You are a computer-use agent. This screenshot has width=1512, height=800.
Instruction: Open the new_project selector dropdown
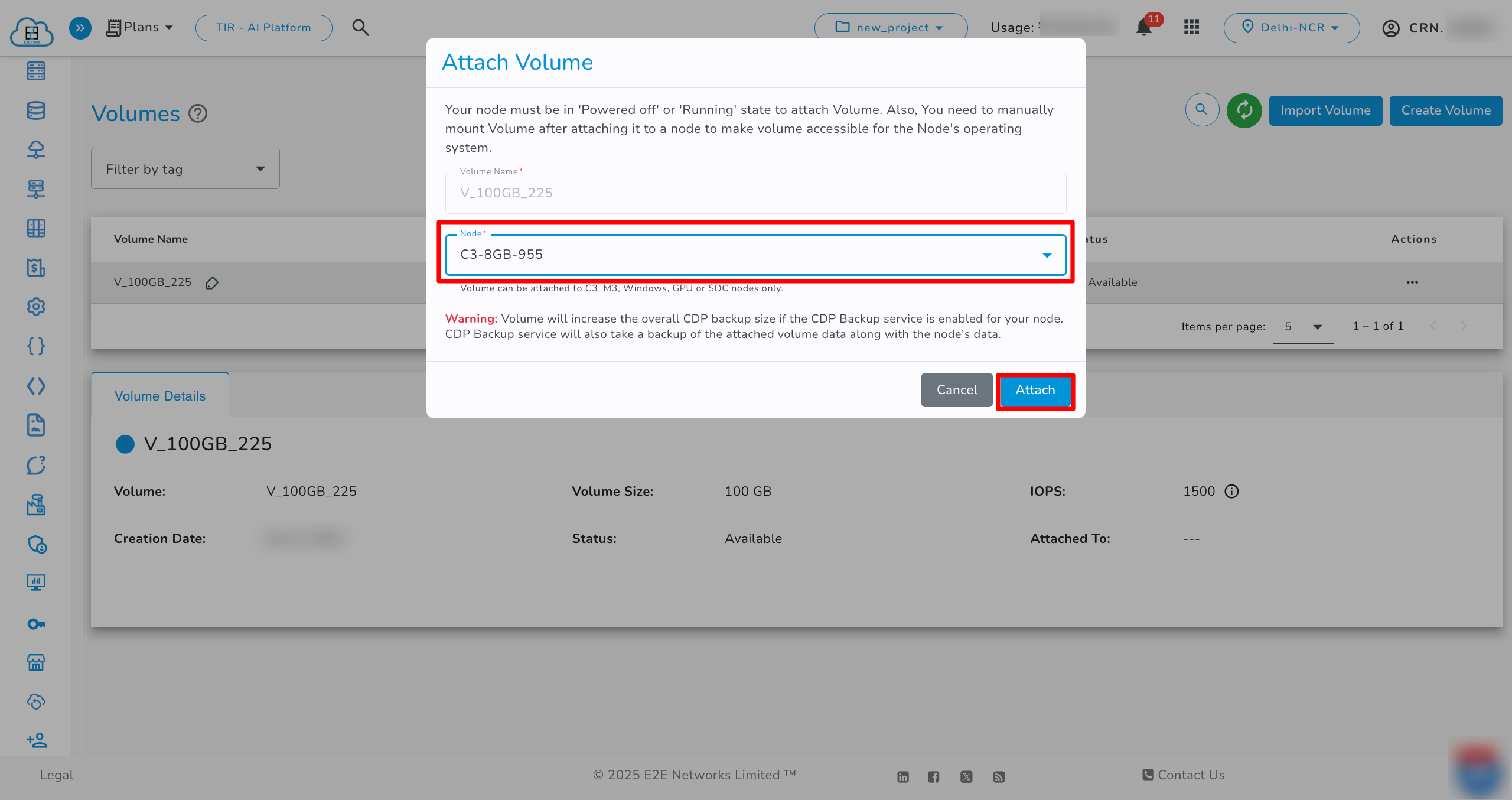tap(891, 27)
